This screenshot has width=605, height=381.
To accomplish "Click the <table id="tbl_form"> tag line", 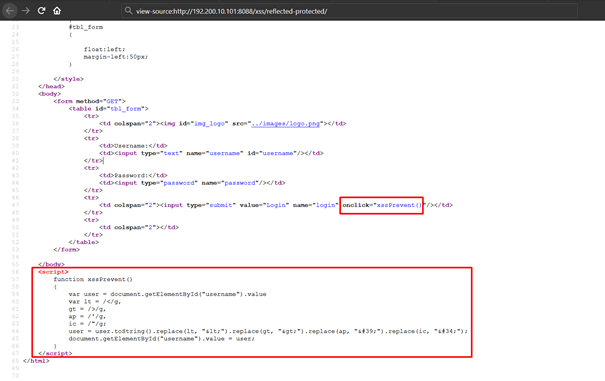I will click(x=108, y=108).
